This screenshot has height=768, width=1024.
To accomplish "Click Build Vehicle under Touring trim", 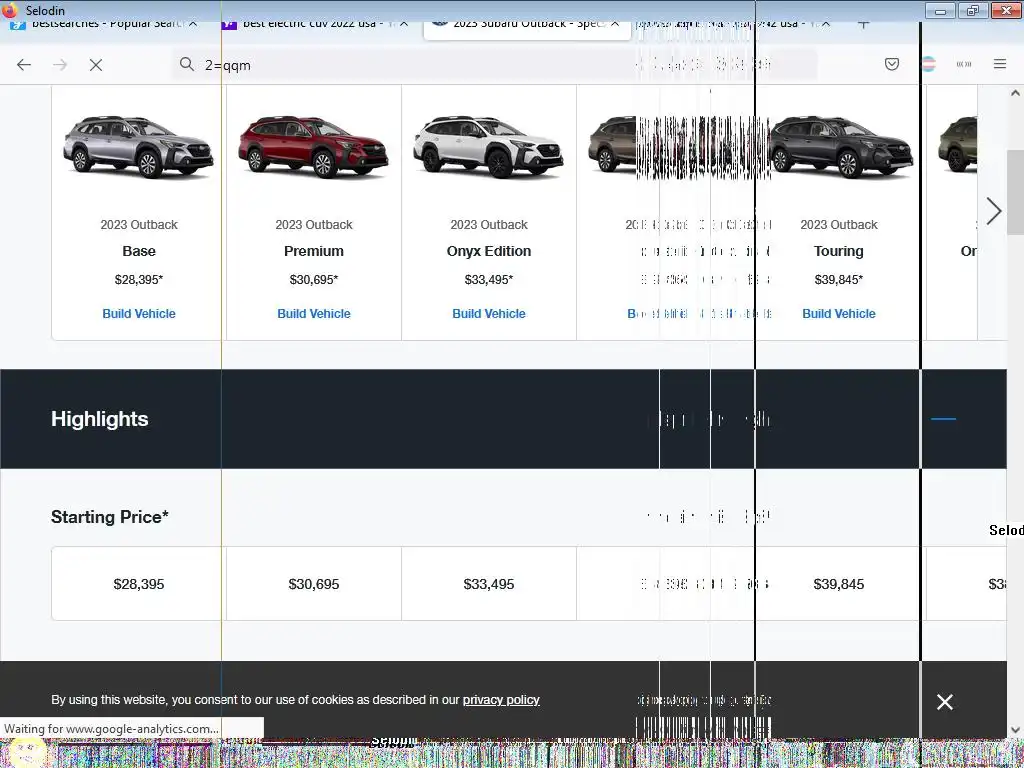I will coord(839,313).
